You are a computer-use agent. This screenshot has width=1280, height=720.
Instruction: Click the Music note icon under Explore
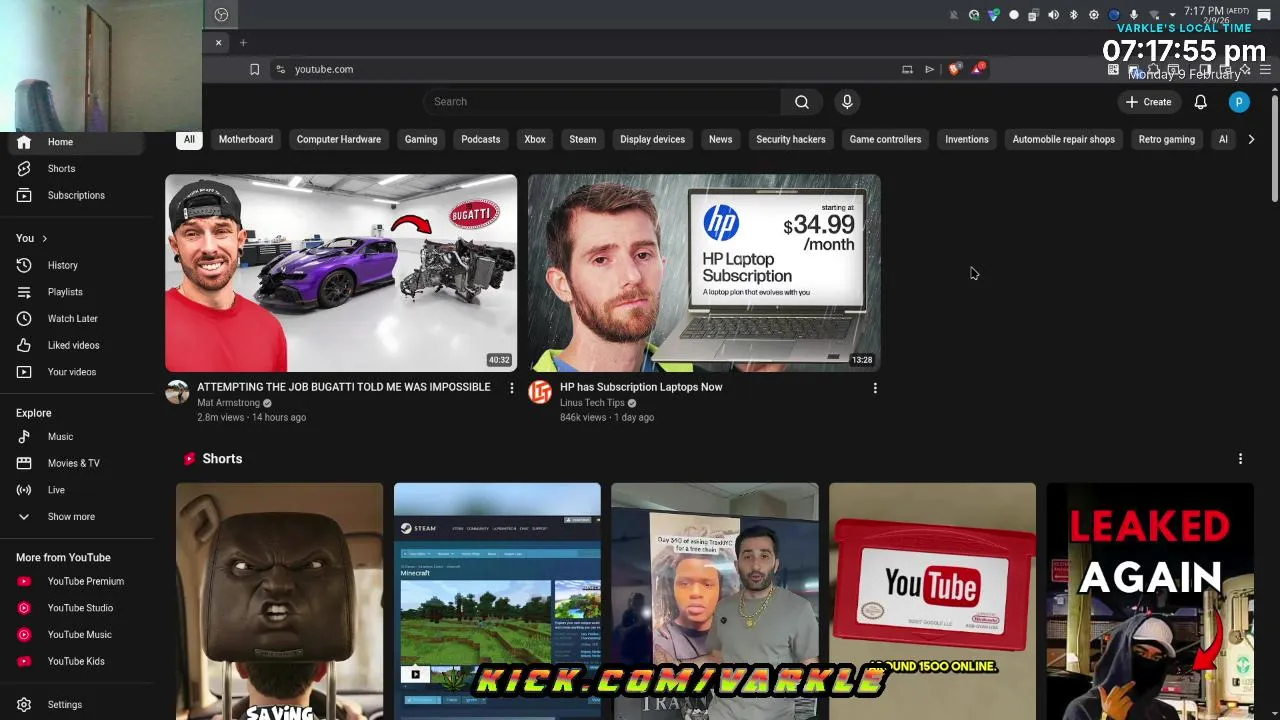[24, 436]
